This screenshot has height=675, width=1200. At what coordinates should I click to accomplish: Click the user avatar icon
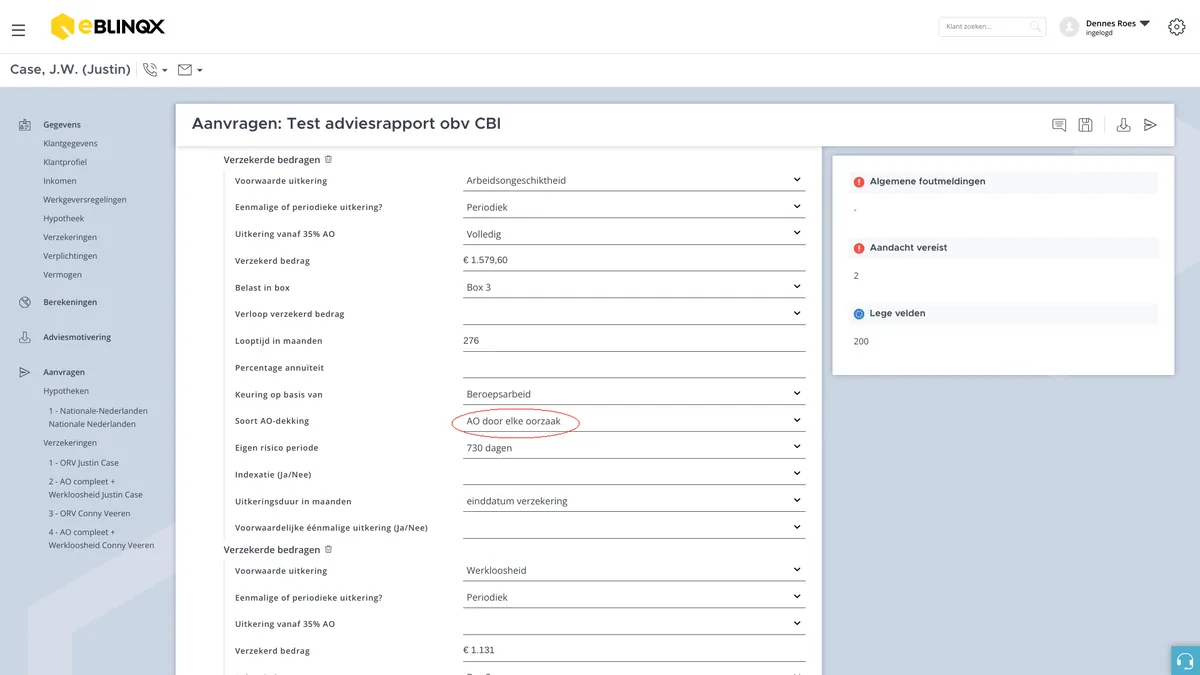tap(1069, 27)
